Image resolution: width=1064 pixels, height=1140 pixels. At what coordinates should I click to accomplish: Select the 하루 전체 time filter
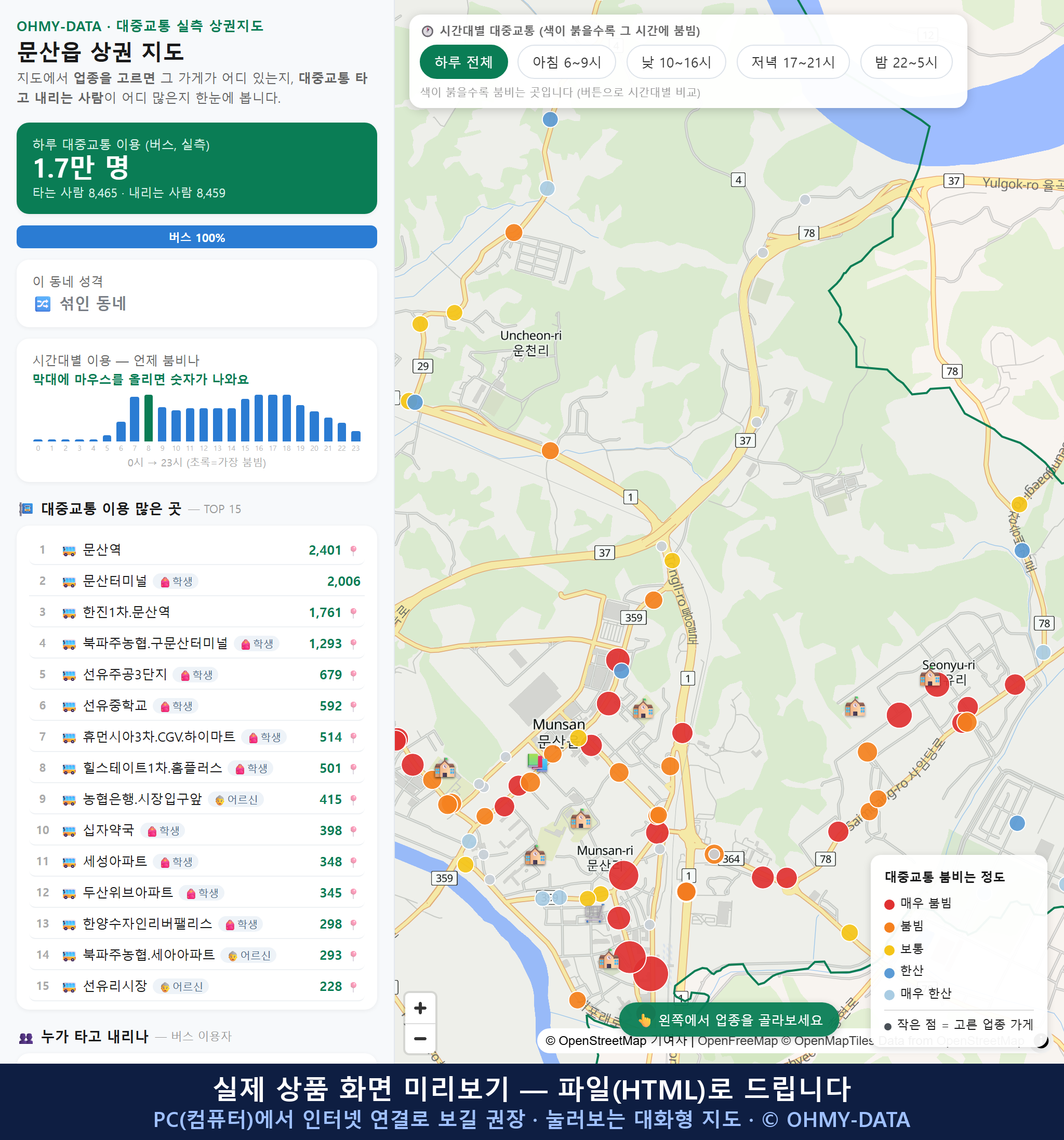coord(463,62)
